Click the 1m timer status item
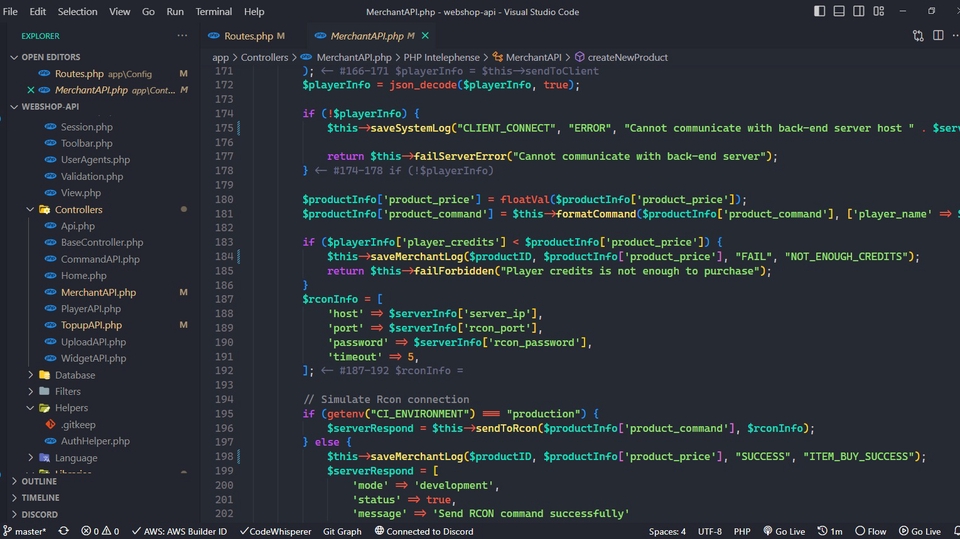Viewport: 960px width, 539px height. click(830, 532)
